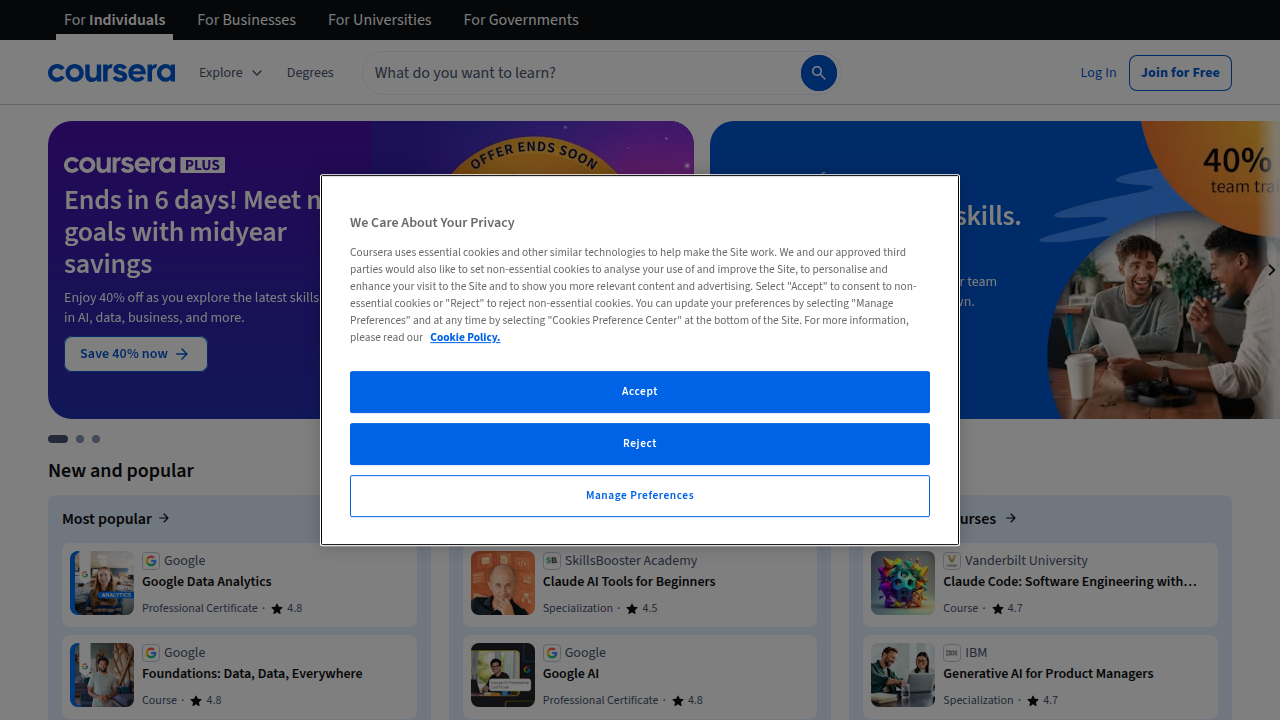
Task: Click the Google logo on Foundations card
Action: click(x=151, y=653)
